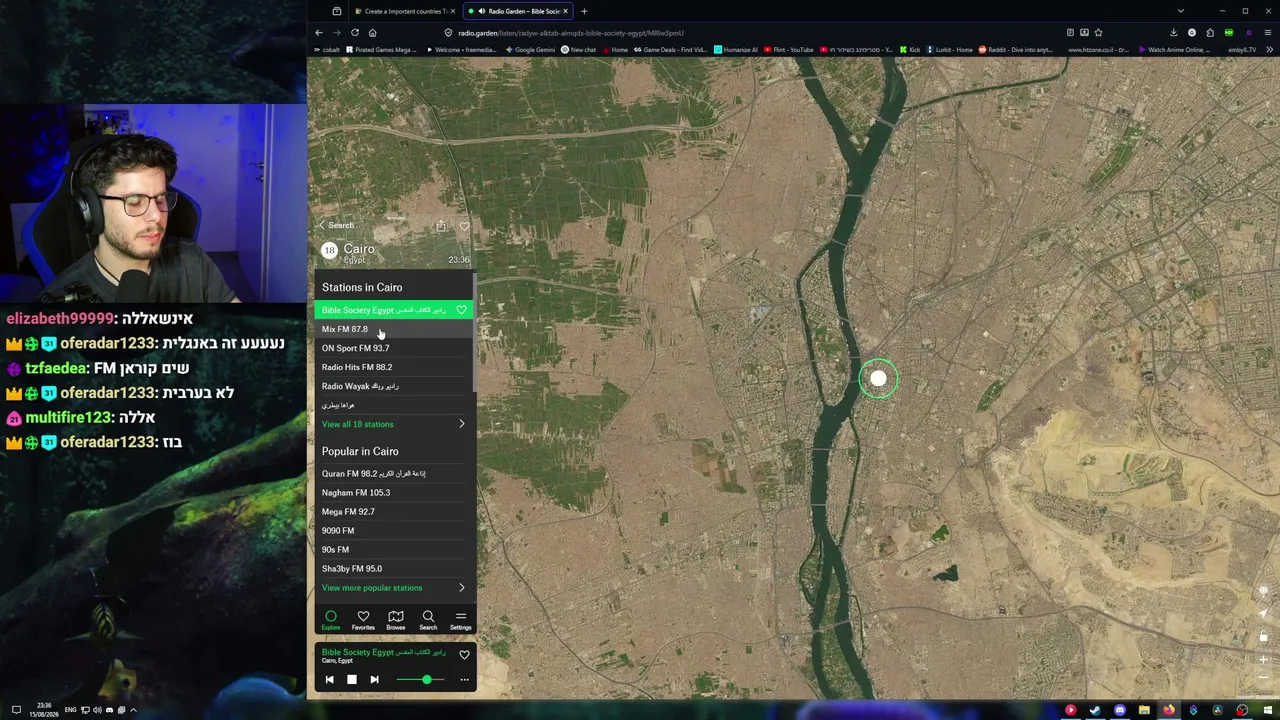The width and height of the screenshot is (1280, 720).
Task: Go to the browser home page
Action: pos(372,32)
